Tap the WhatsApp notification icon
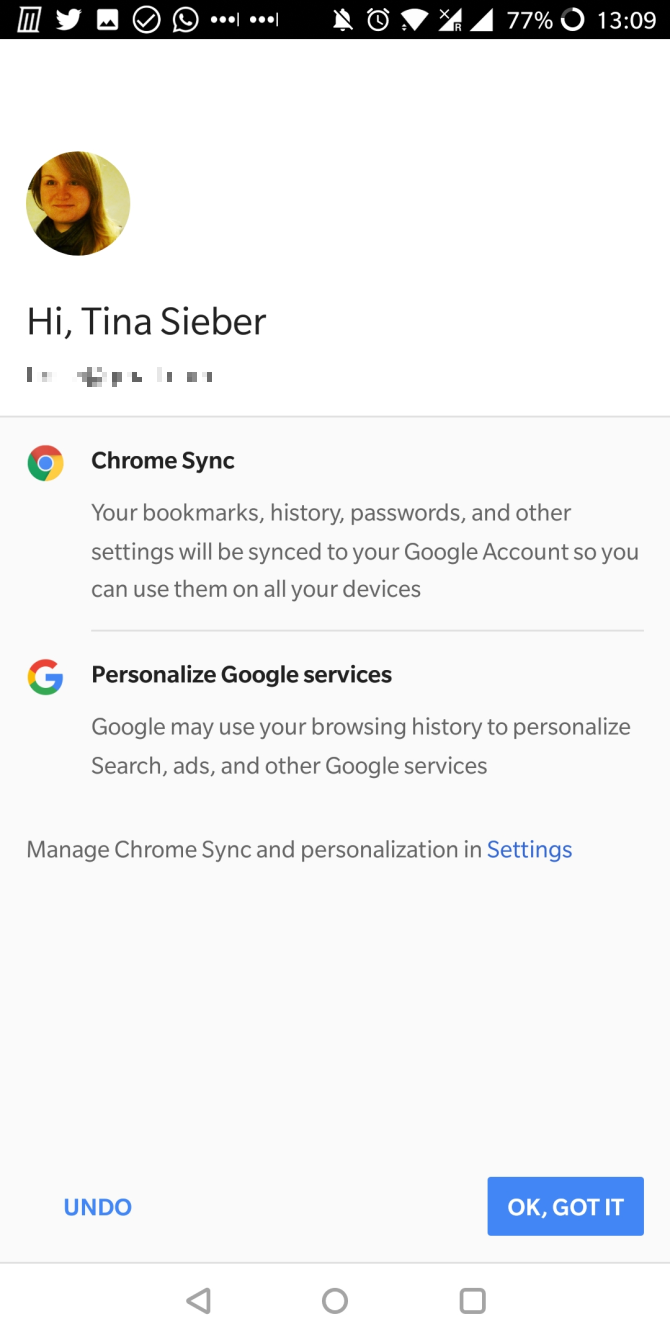670x1340 pixels. (186, 20)
